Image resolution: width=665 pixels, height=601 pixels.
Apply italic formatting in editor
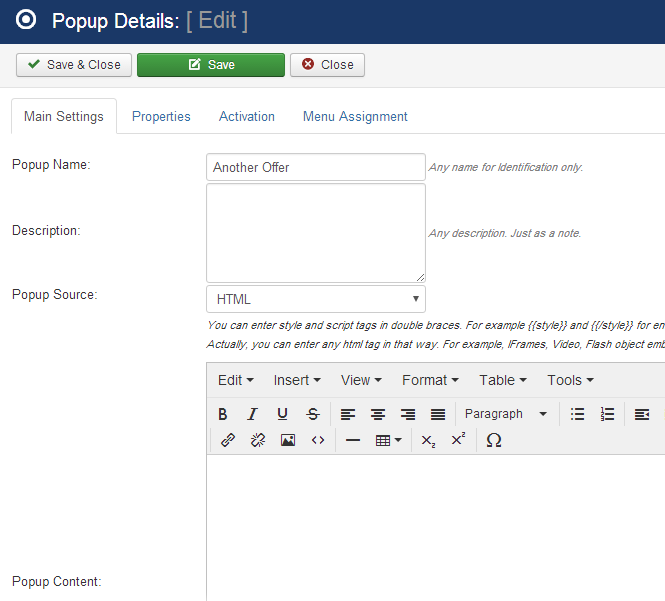point(253,414)
